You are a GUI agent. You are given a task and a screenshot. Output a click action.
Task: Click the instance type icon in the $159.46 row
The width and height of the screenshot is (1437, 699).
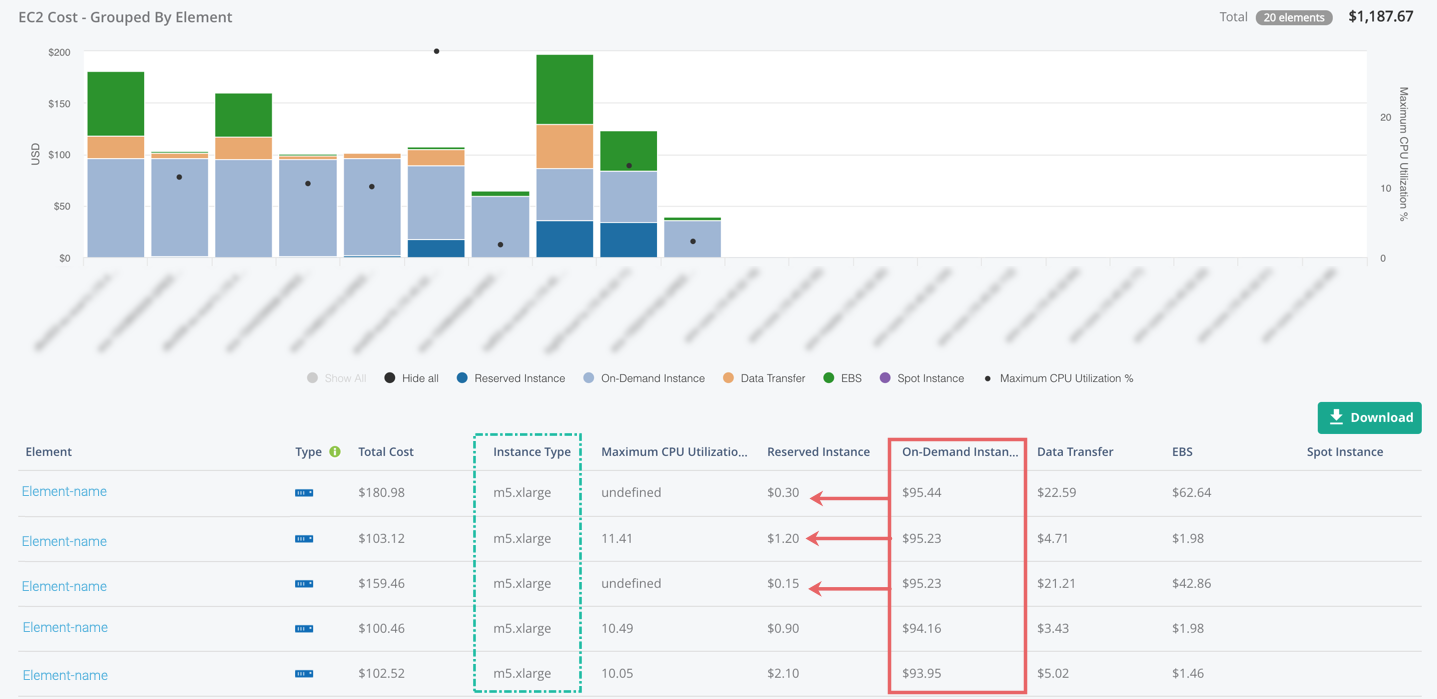[x=304, y=584]
